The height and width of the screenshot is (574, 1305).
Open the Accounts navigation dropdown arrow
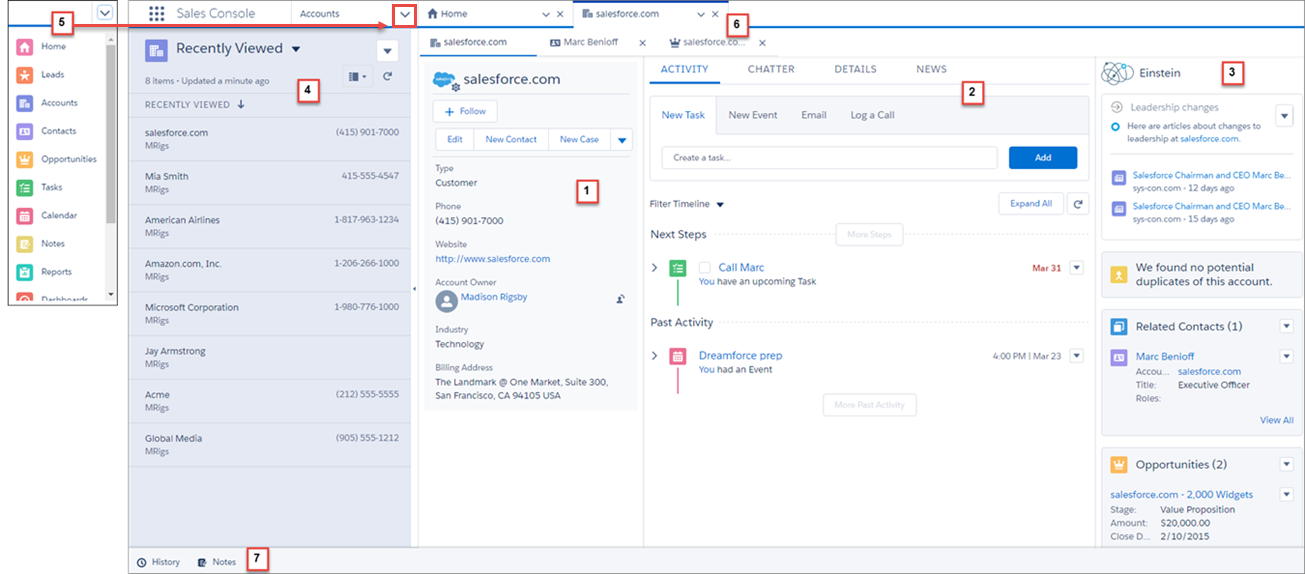coord(404,14)
